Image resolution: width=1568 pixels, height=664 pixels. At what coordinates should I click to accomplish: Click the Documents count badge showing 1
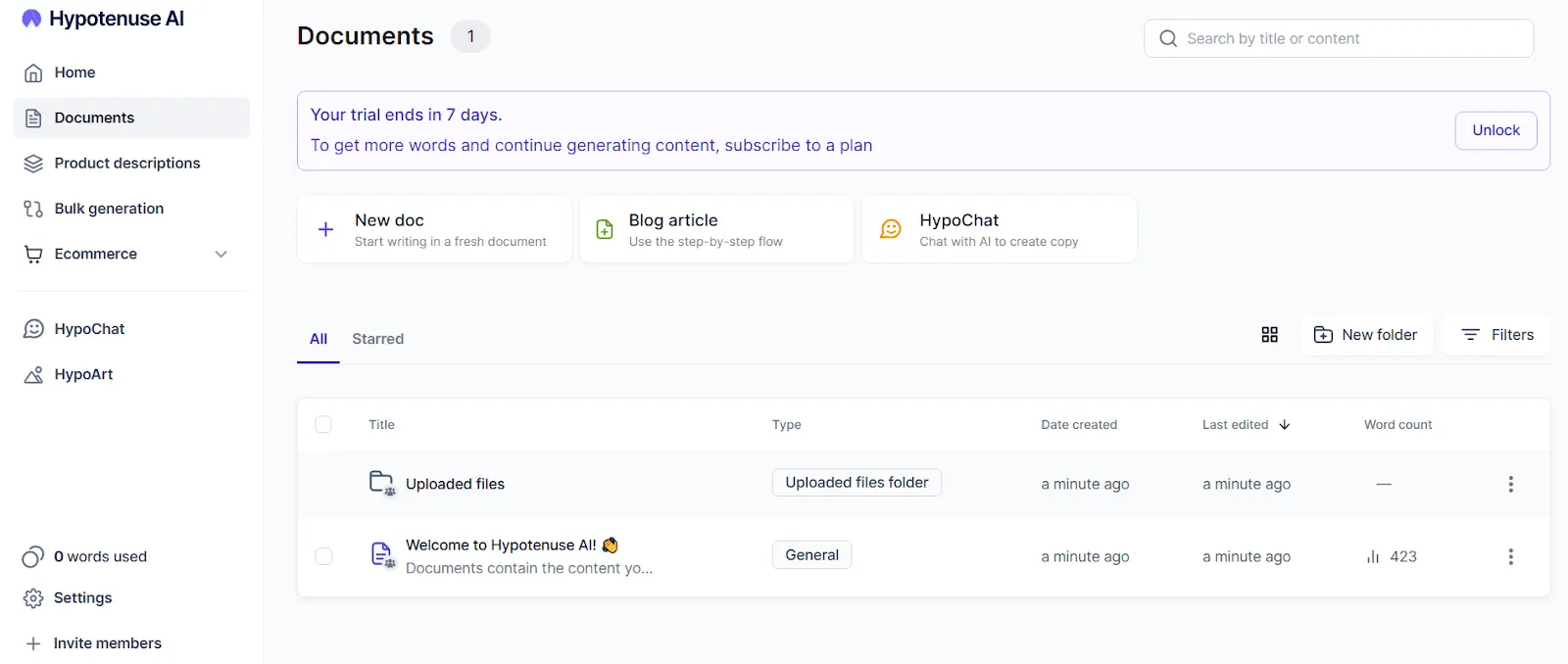click(x=470, y=36)
